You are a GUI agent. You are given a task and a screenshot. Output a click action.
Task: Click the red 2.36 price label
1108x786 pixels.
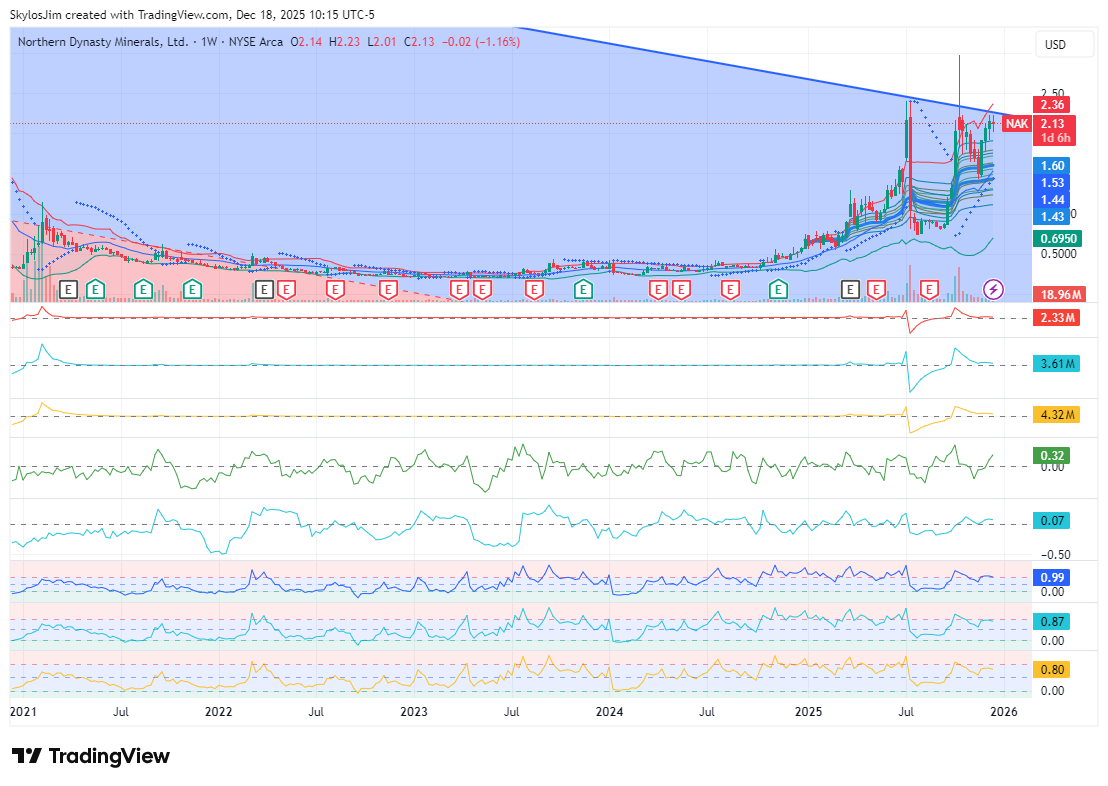point(1052,105)
